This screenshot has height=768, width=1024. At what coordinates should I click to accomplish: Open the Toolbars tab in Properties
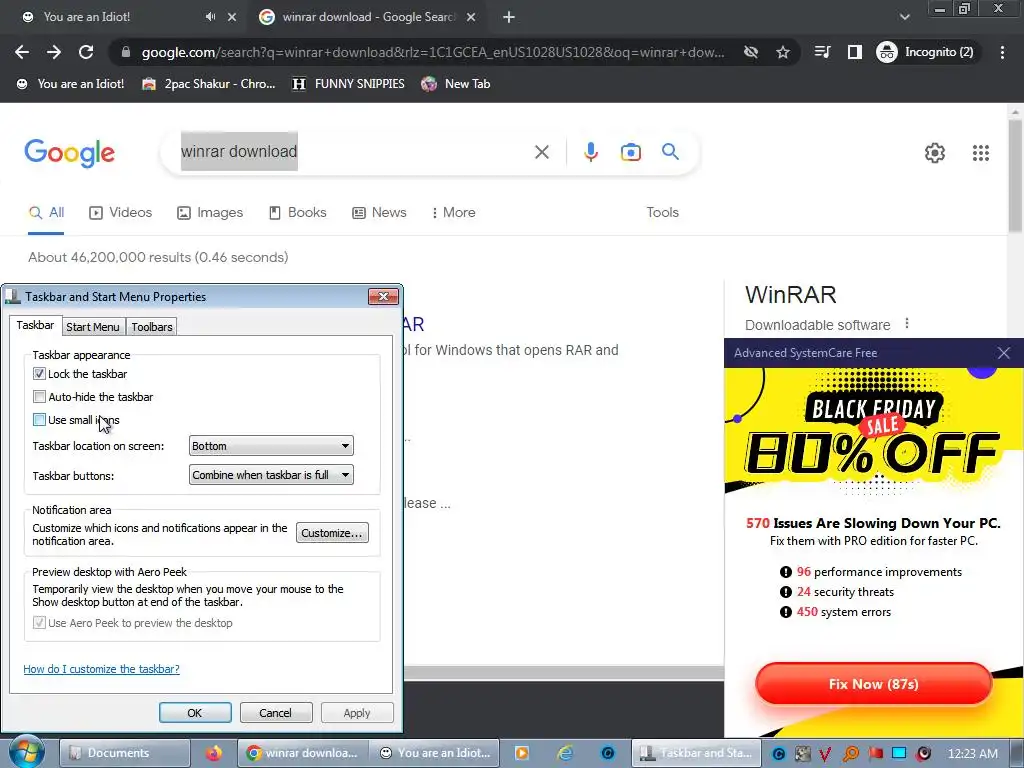152,327
